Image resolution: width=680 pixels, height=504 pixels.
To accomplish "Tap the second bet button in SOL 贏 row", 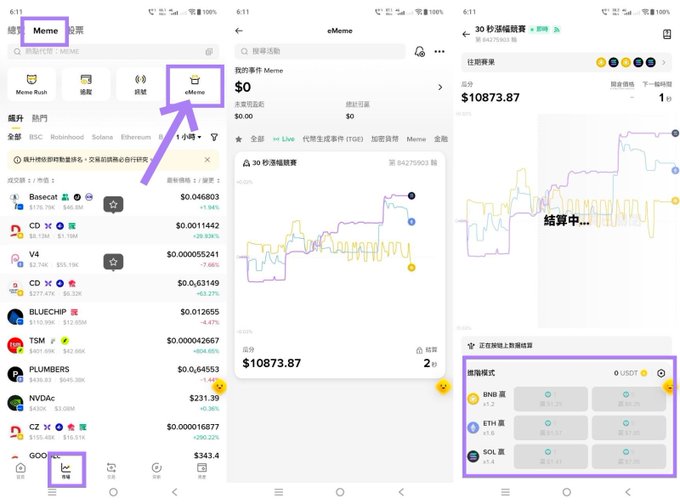I will click(x=628, y=456).
